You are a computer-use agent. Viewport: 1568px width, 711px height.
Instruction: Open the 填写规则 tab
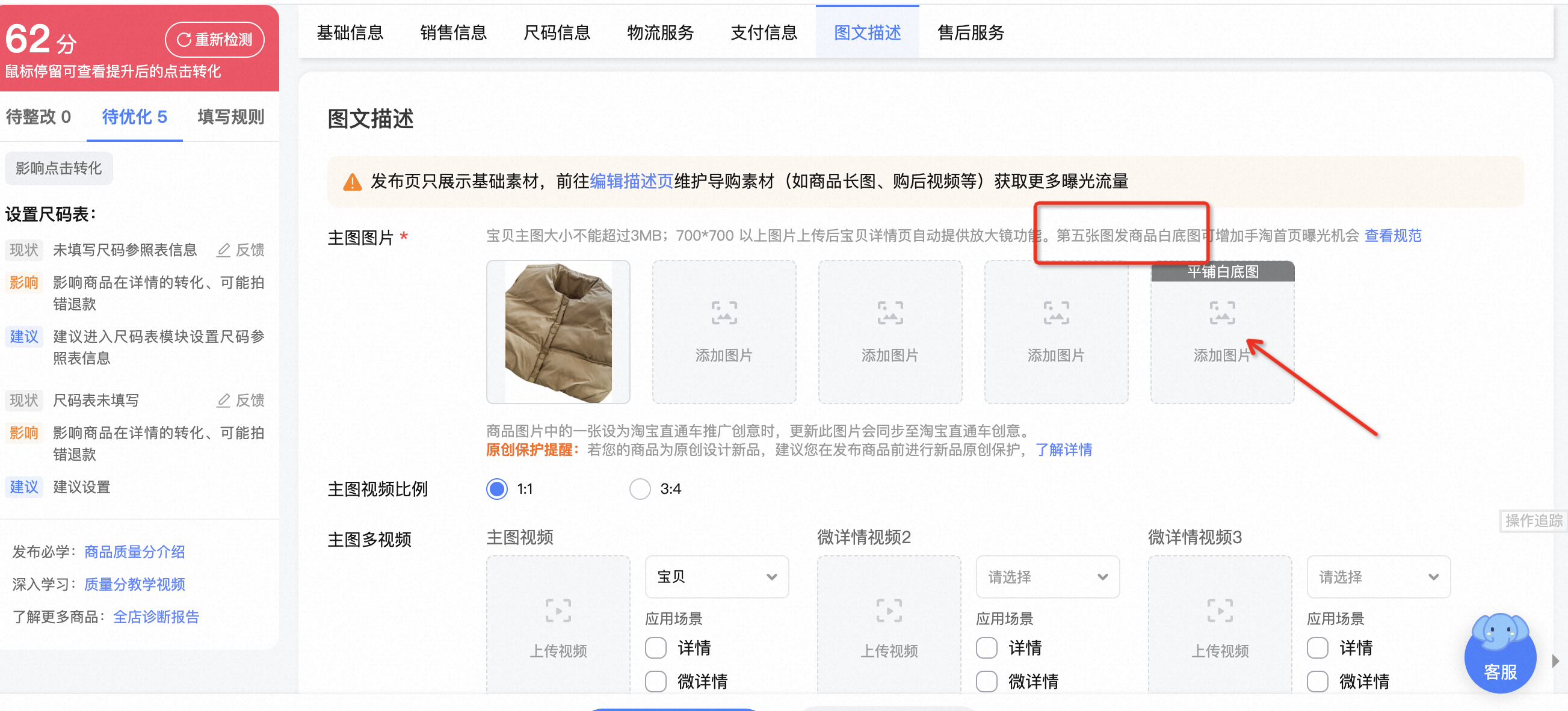click(231, 117)
